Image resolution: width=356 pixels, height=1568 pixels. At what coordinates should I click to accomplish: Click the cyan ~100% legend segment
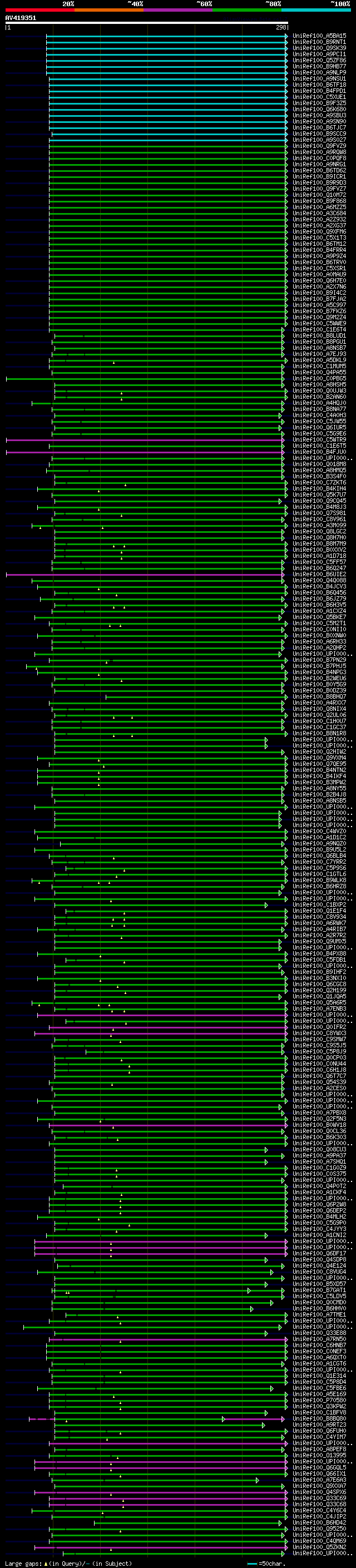pyautogui.click(x=316, y=10)
